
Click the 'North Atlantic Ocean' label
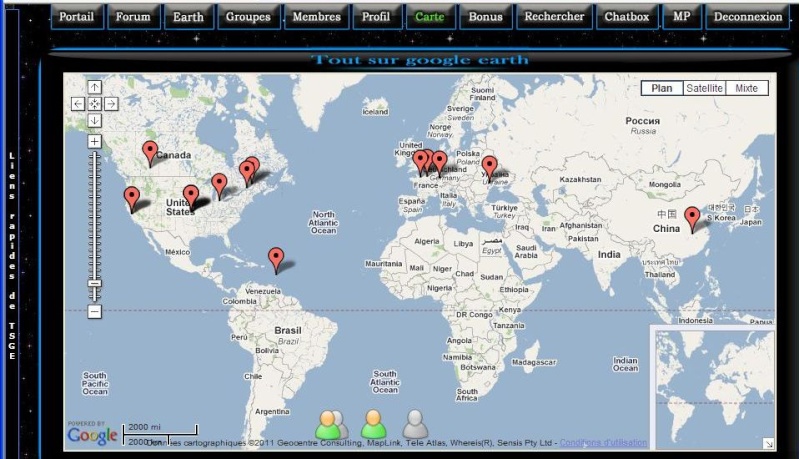[x=323, y=223]
